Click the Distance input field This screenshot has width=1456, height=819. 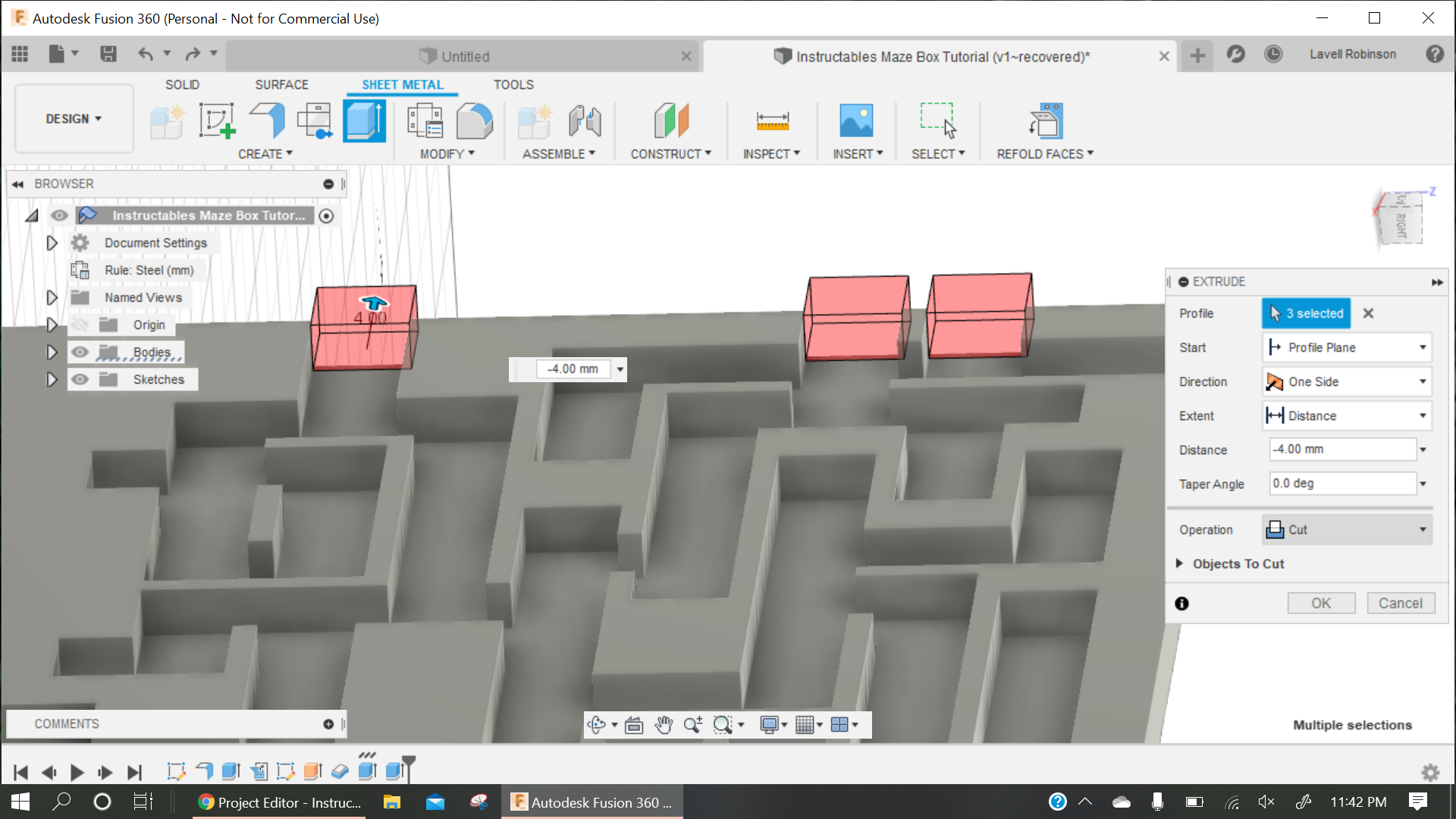(x=1342, y=449)
